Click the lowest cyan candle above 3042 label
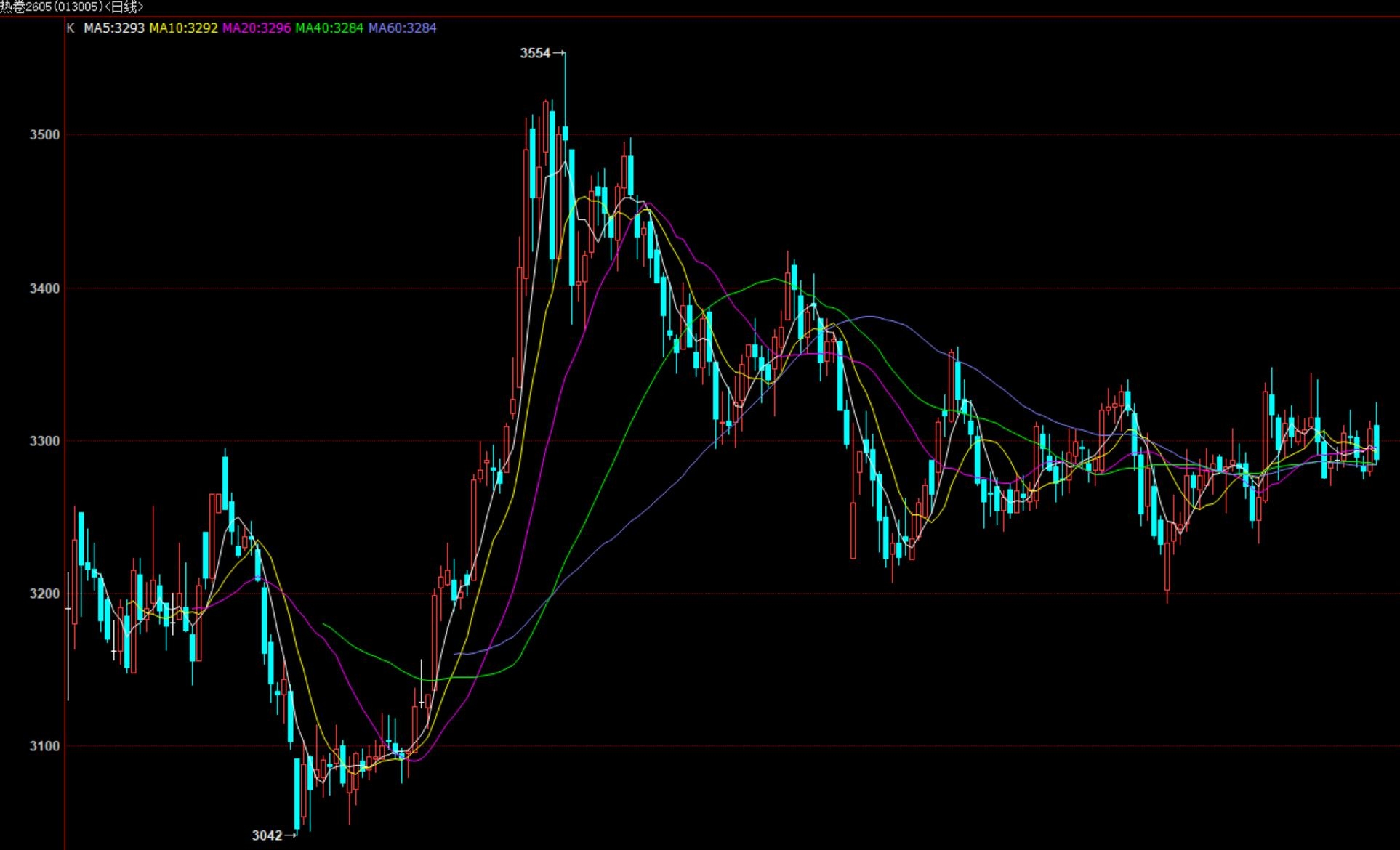Screen dimensions: 1400x850 [x=297, y=793]
